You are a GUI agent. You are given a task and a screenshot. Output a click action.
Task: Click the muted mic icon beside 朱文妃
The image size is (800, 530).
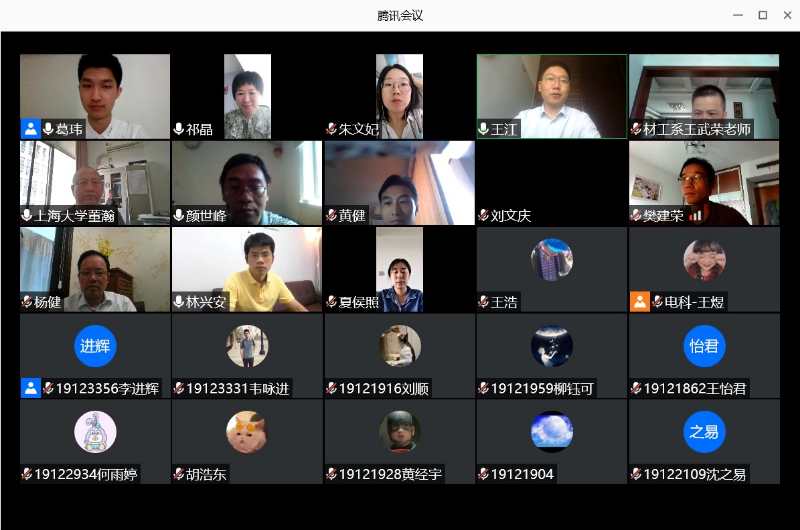331,129
